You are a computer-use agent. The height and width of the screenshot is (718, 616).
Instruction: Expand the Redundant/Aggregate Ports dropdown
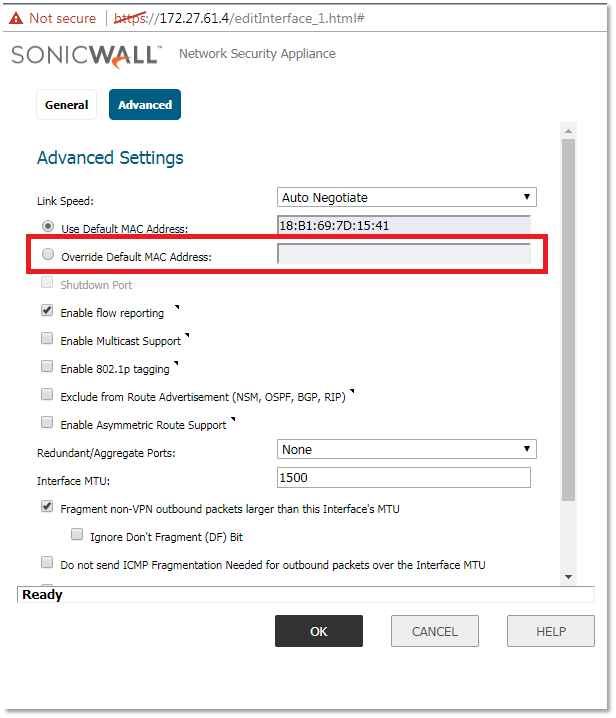pos(406,450)
